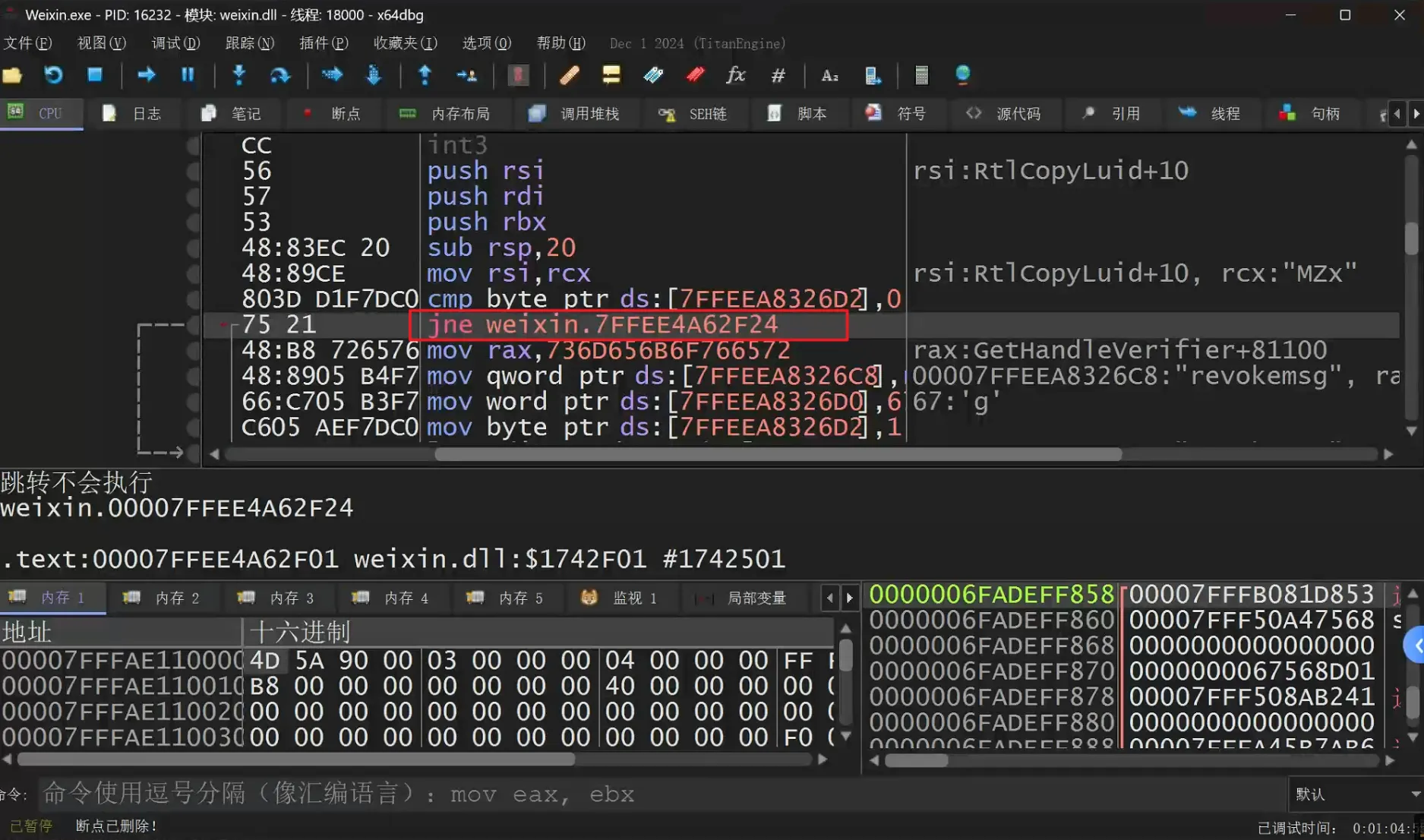The height and width of the screenshot is (840, 1424).
Task: Click disassembly vertical scrollbar down arrow
Action: tap(1411, 431)
